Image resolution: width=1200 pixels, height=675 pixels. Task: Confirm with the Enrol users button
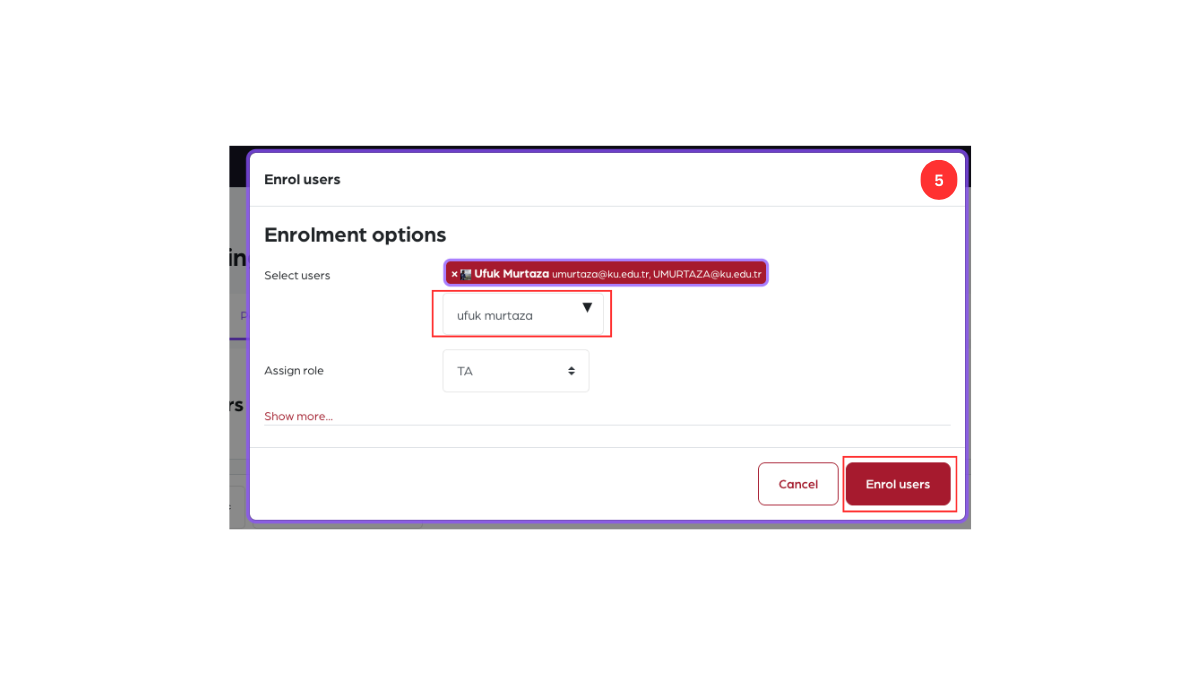898,484
